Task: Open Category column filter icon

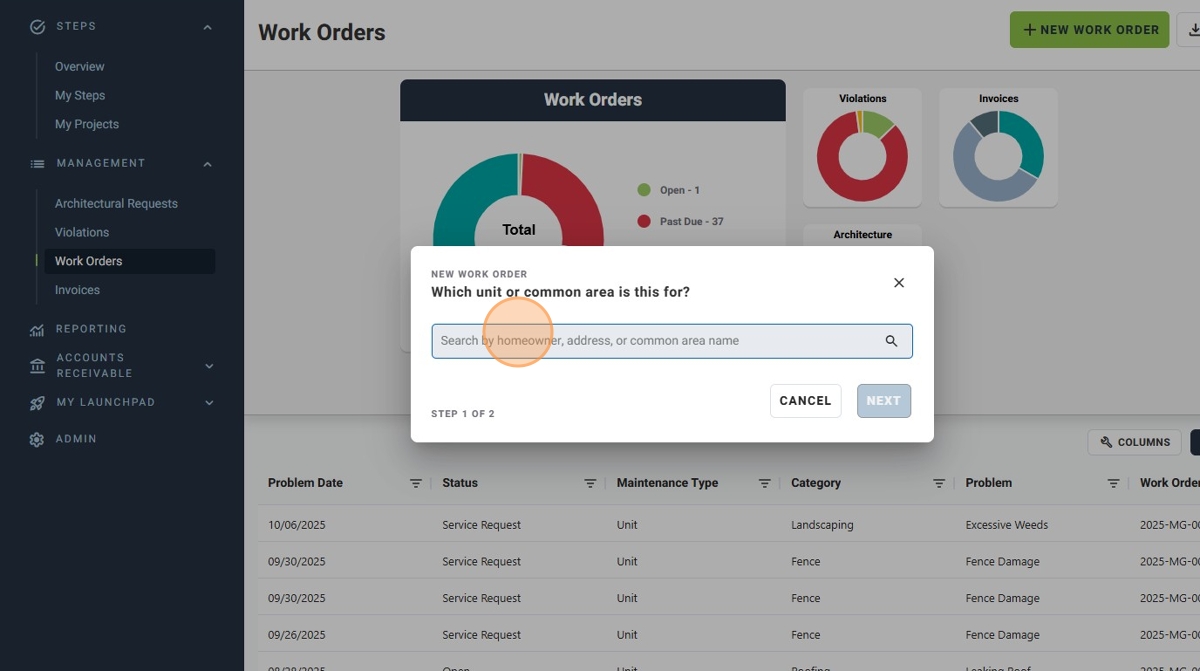Action: 939,483
